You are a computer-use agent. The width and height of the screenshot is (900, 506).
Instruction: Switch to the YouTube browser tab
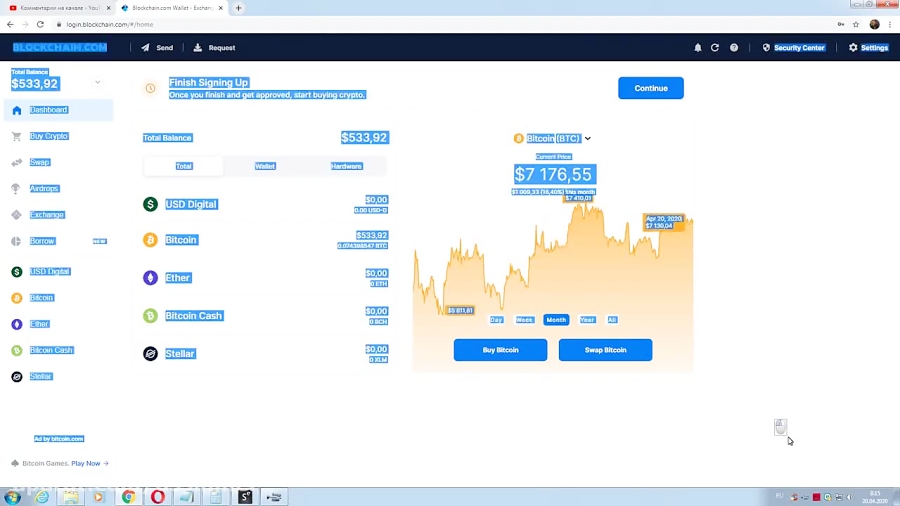pos(60,8)
